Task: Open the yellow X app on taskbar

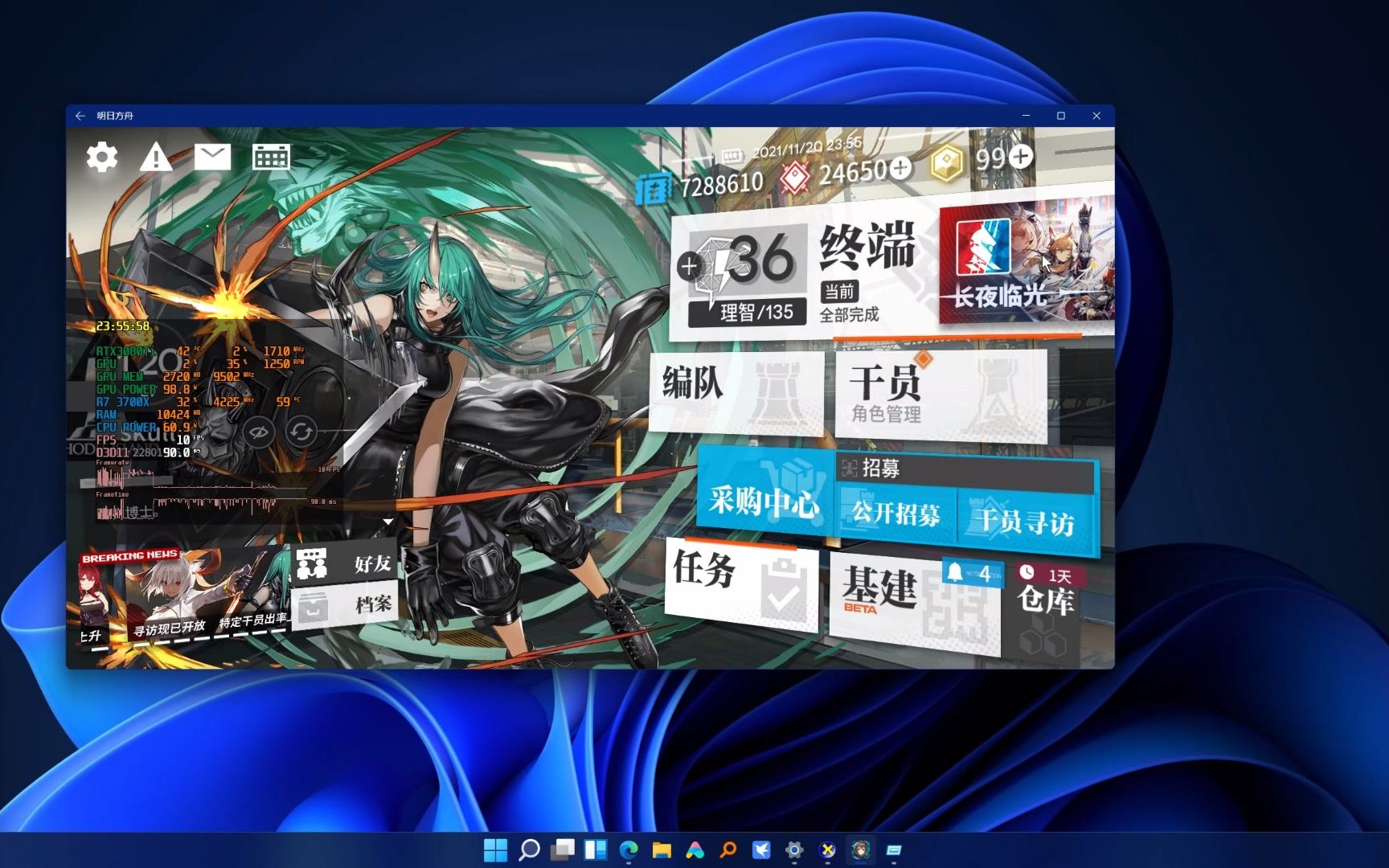Action: coord(827,850)
